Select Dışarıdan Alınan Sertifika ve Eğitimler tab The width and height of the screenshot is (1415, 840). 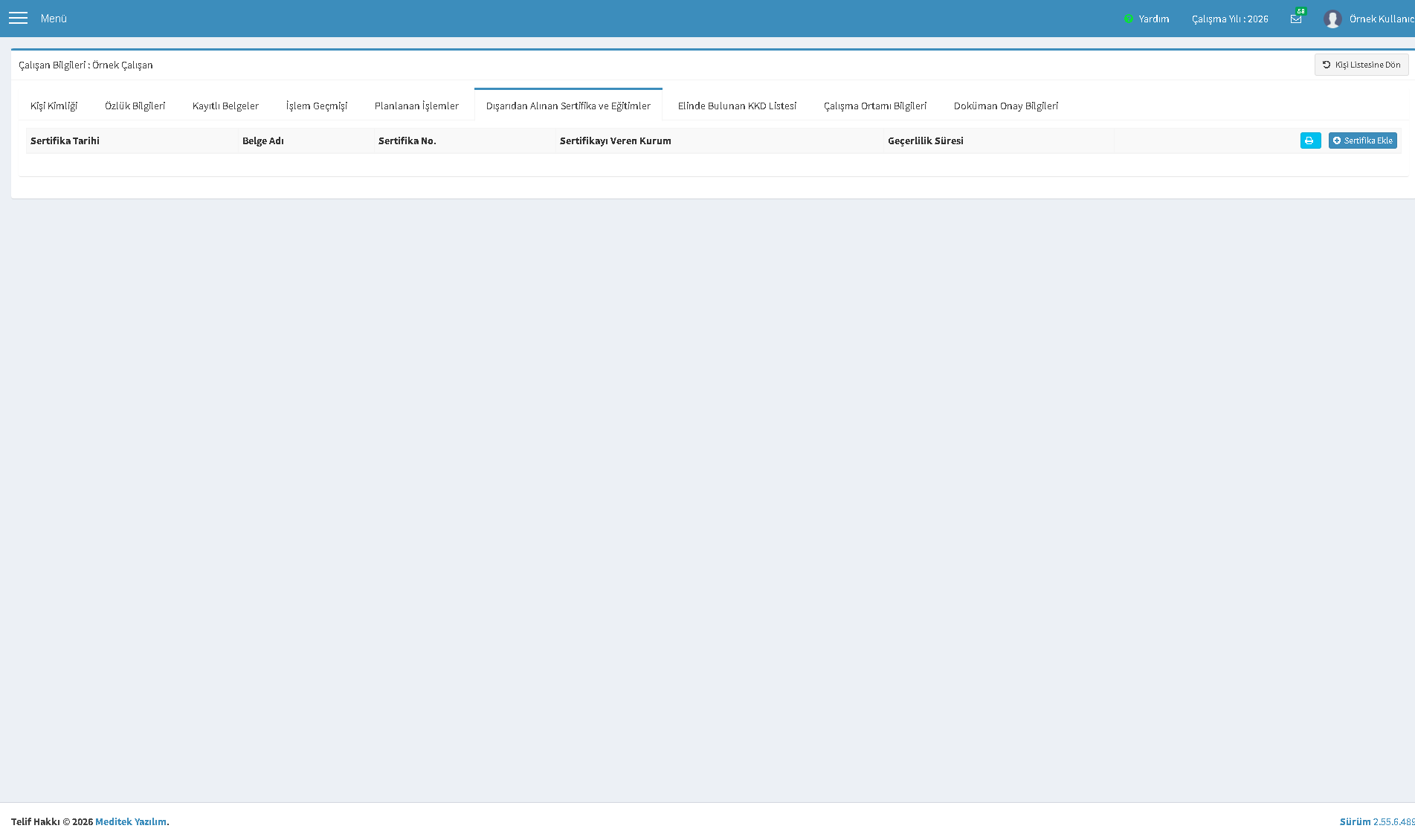coord(568,105)
